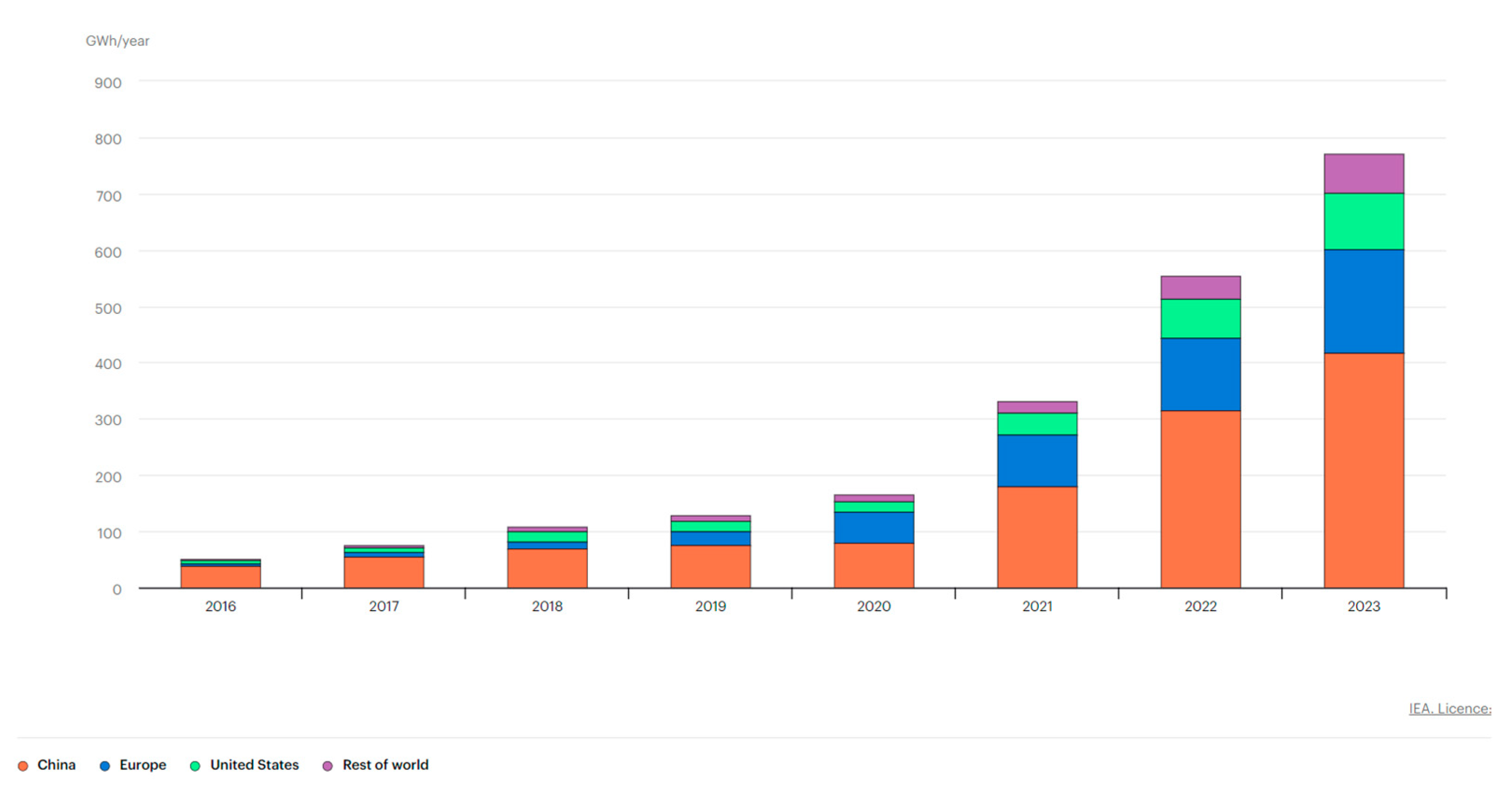
Task: Click the China segment of the 2022 bar
Action: [1200, 499]
